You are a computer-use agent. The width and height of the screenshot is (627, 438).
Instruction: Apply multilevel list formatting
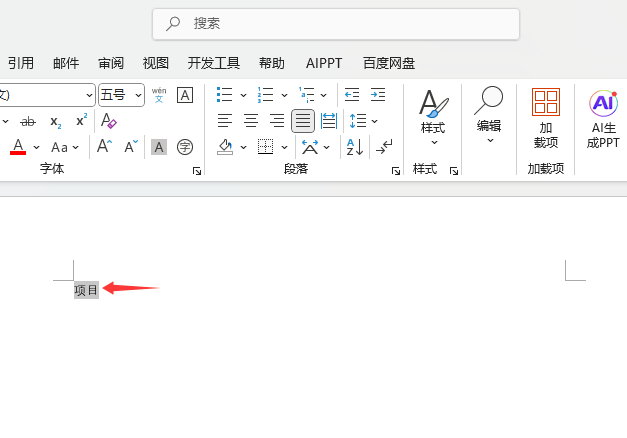[307, 95]
